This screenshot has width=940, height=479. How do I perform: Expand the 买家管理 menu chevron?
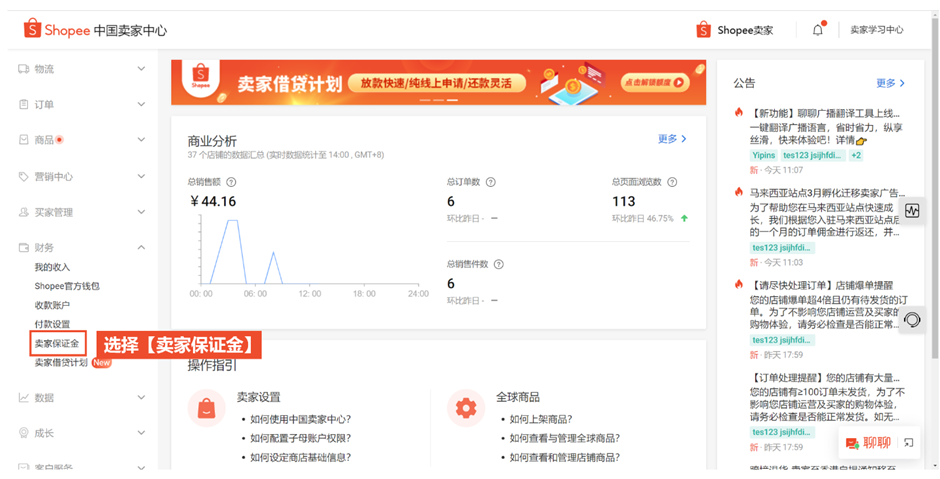pyautogui.click(x=141, y=212)
